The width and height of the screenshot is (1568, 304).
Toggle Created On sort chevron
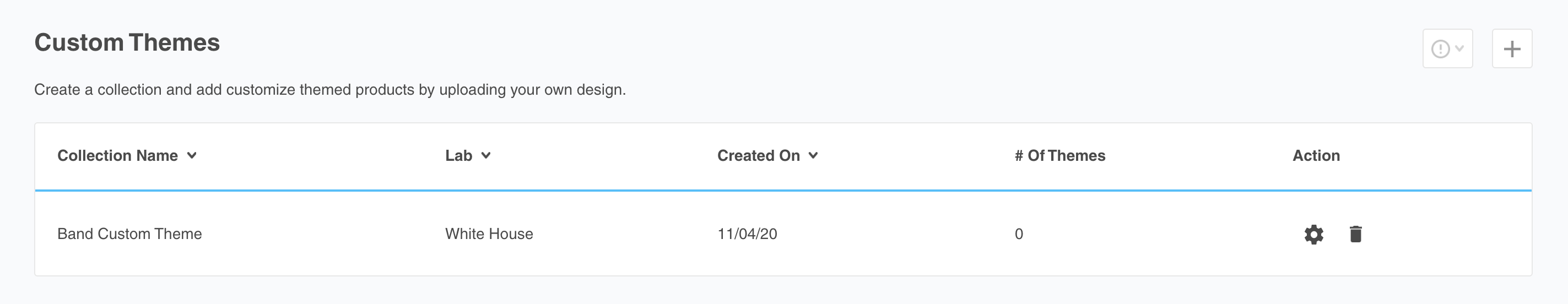pyautogui.click(x=813, y=156)
